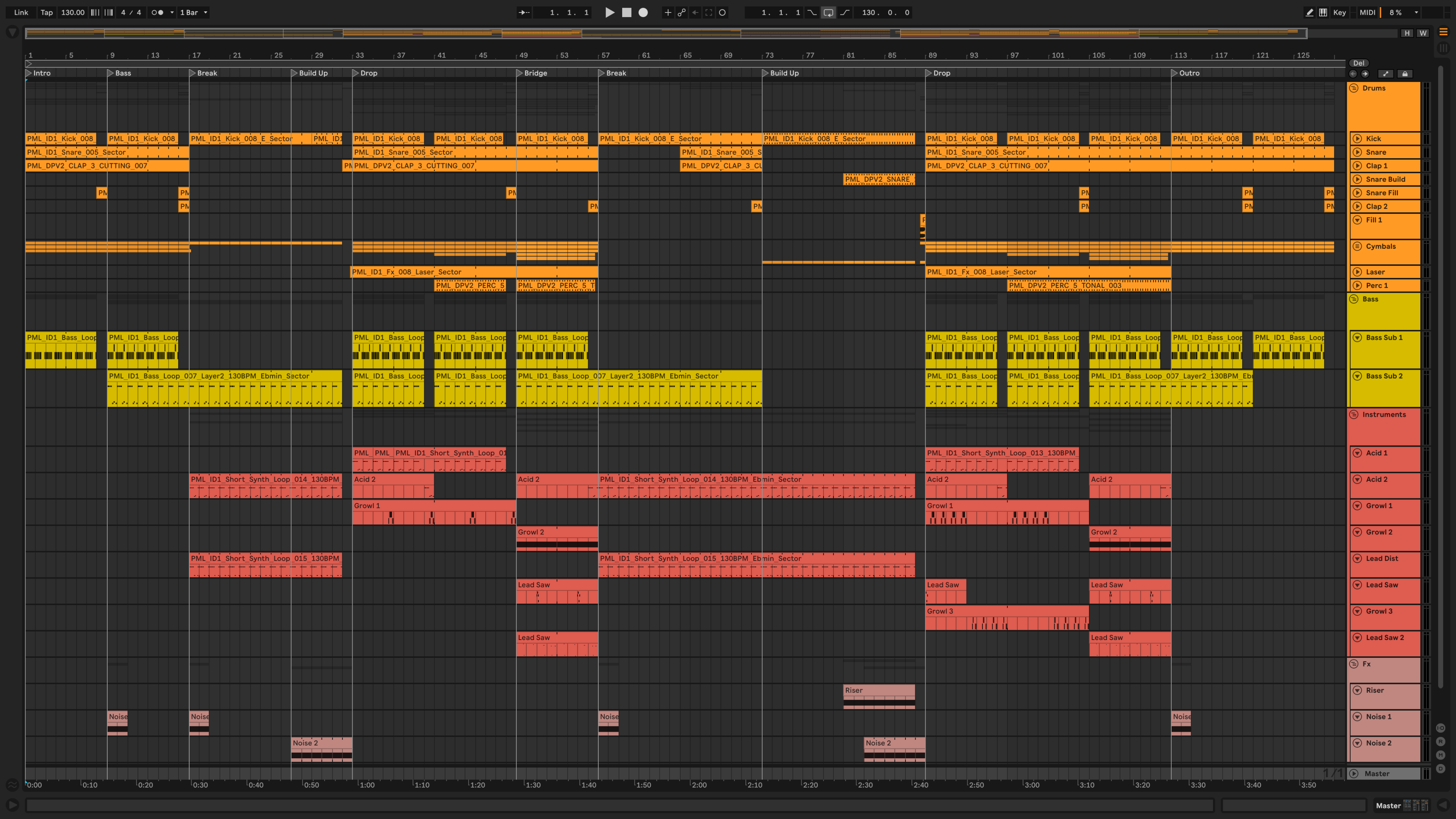Toggle the R returns show button
The width and height of the screenshot is (1456, 819).
(1440, 742)
